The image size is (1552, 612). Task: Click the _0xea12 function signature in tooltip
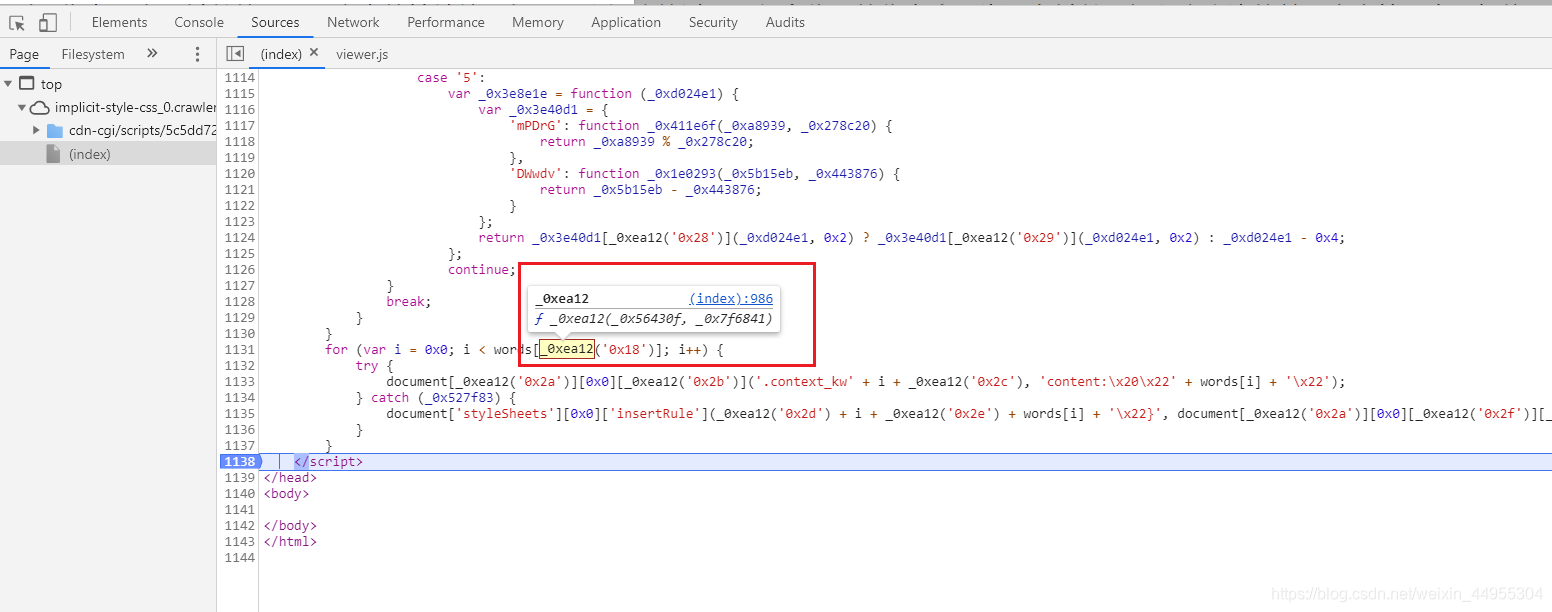click(x=654, y=319)
